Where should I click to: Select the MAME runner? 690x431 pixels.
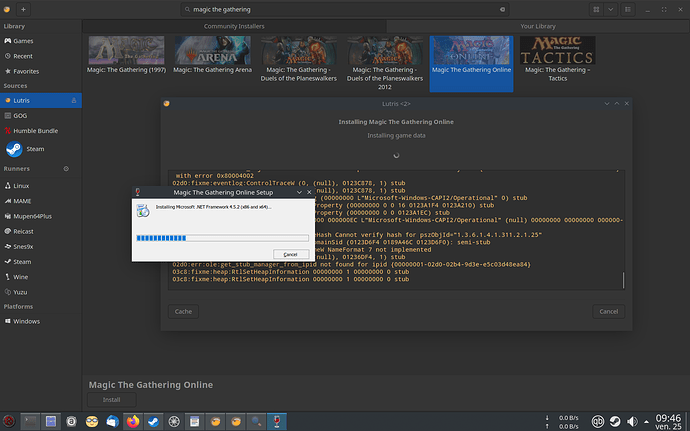(x=40, y=201)
